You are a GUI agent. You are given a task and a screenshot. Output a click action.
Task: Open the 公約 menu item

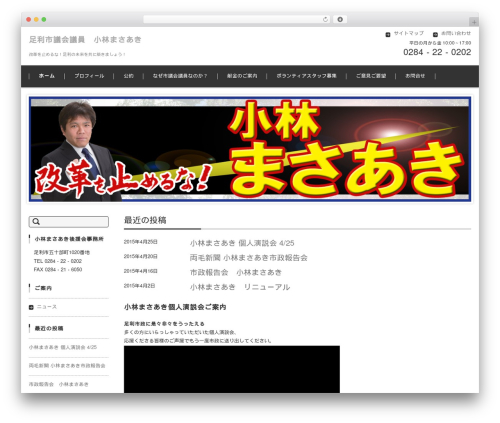pos(128,76)
